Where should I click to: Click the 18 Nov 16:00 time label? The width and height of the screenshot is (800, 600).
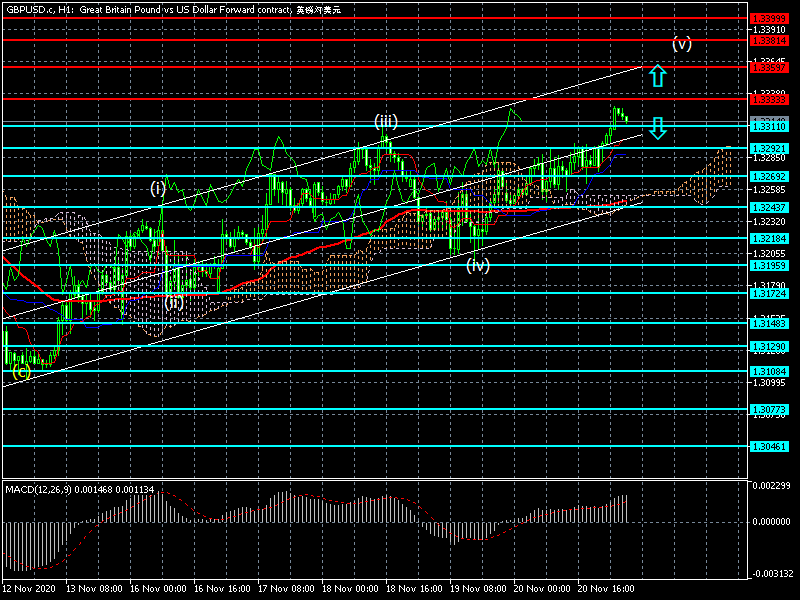tap(414, 588)
